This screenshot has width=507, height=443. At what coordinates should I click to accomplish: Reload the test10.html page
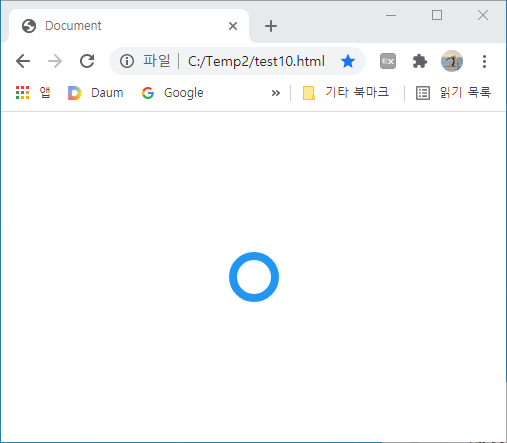tap(87, 61)
